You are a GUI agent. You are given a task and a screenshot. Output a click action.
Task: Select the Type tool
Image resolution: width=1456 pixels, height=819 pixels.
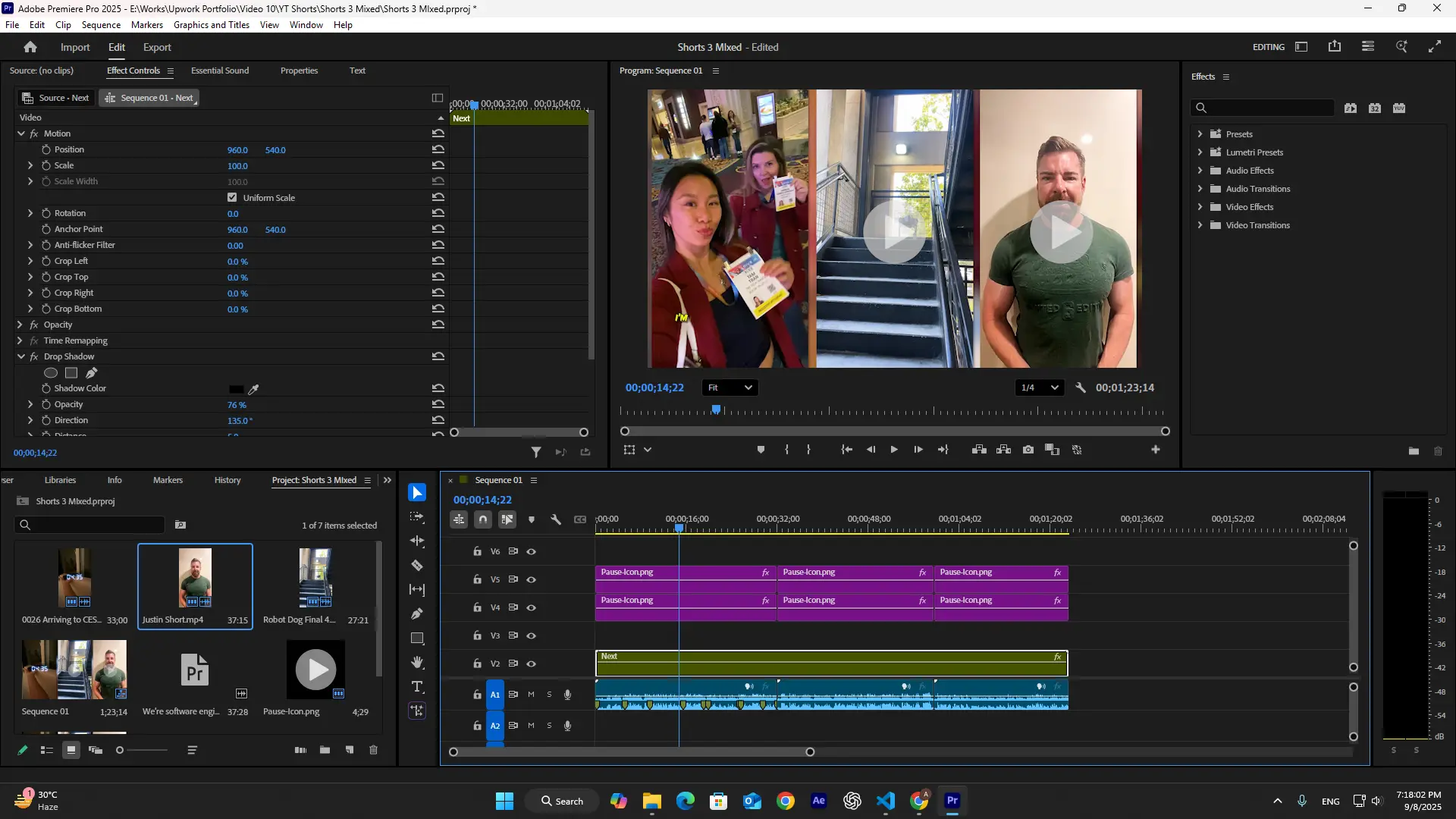[x=417, y=687]
